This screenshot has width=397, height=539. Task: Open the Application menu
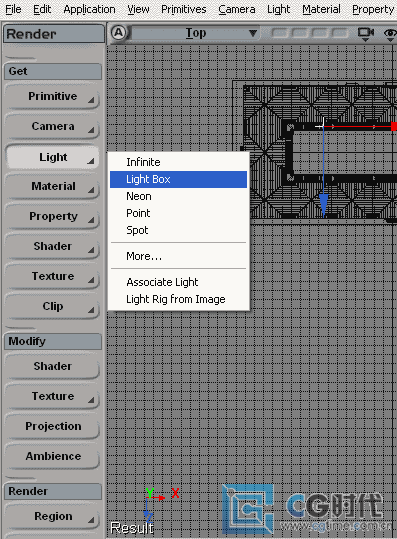click(x=89, y=9)
